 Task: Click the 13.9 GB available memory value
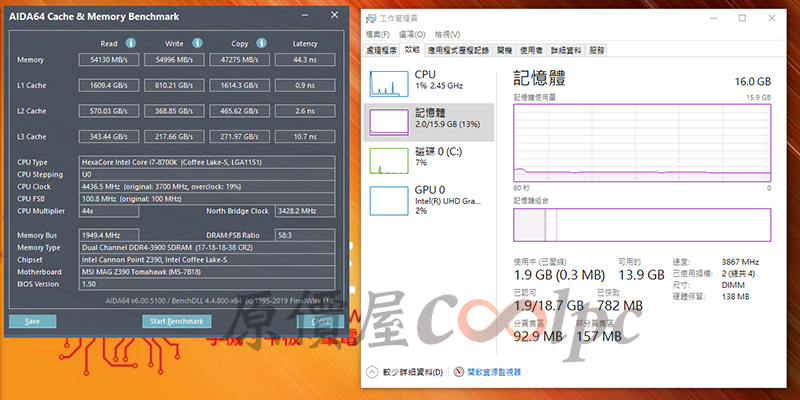641,276
